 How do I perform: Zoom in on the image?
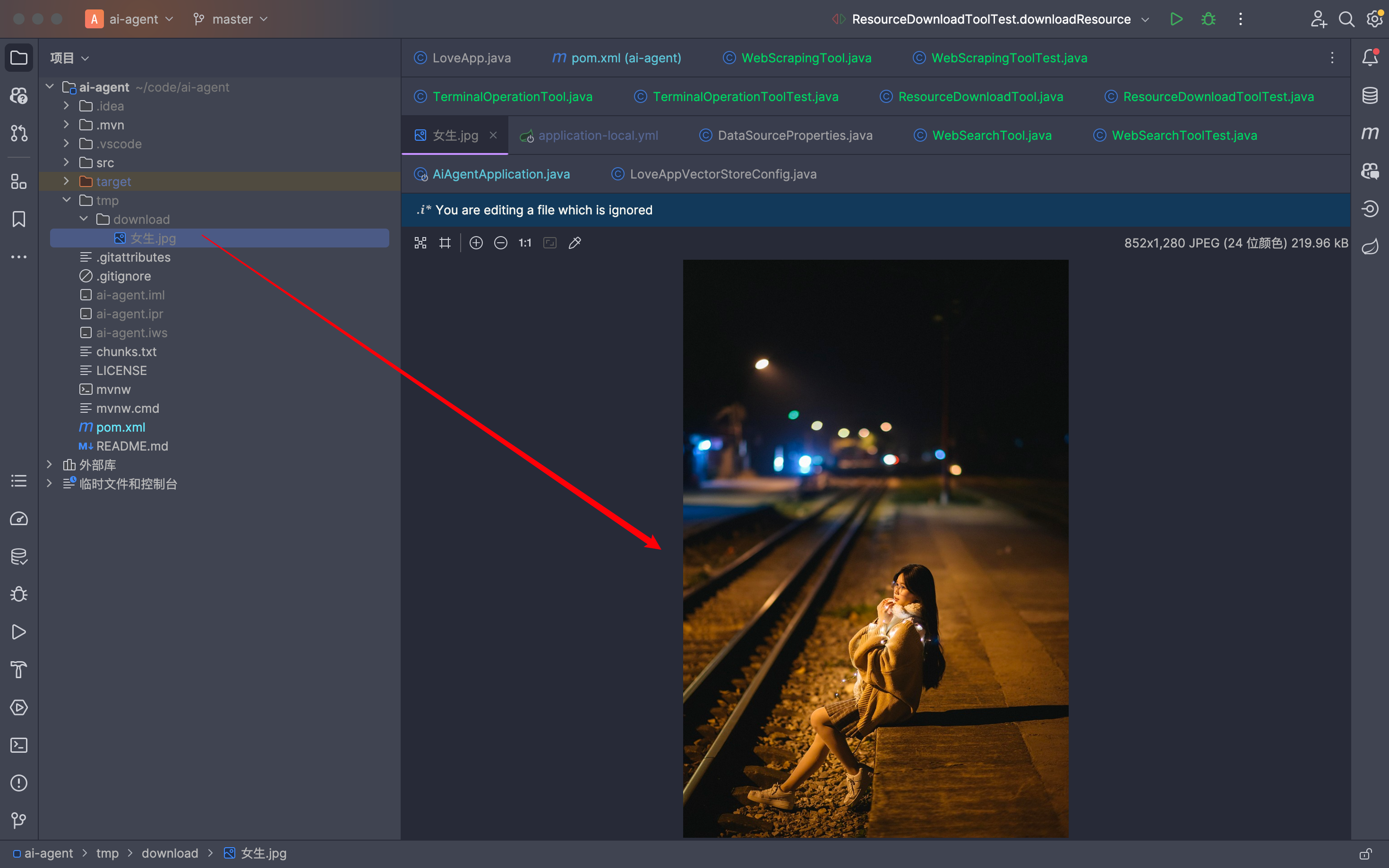coord(476,243)
